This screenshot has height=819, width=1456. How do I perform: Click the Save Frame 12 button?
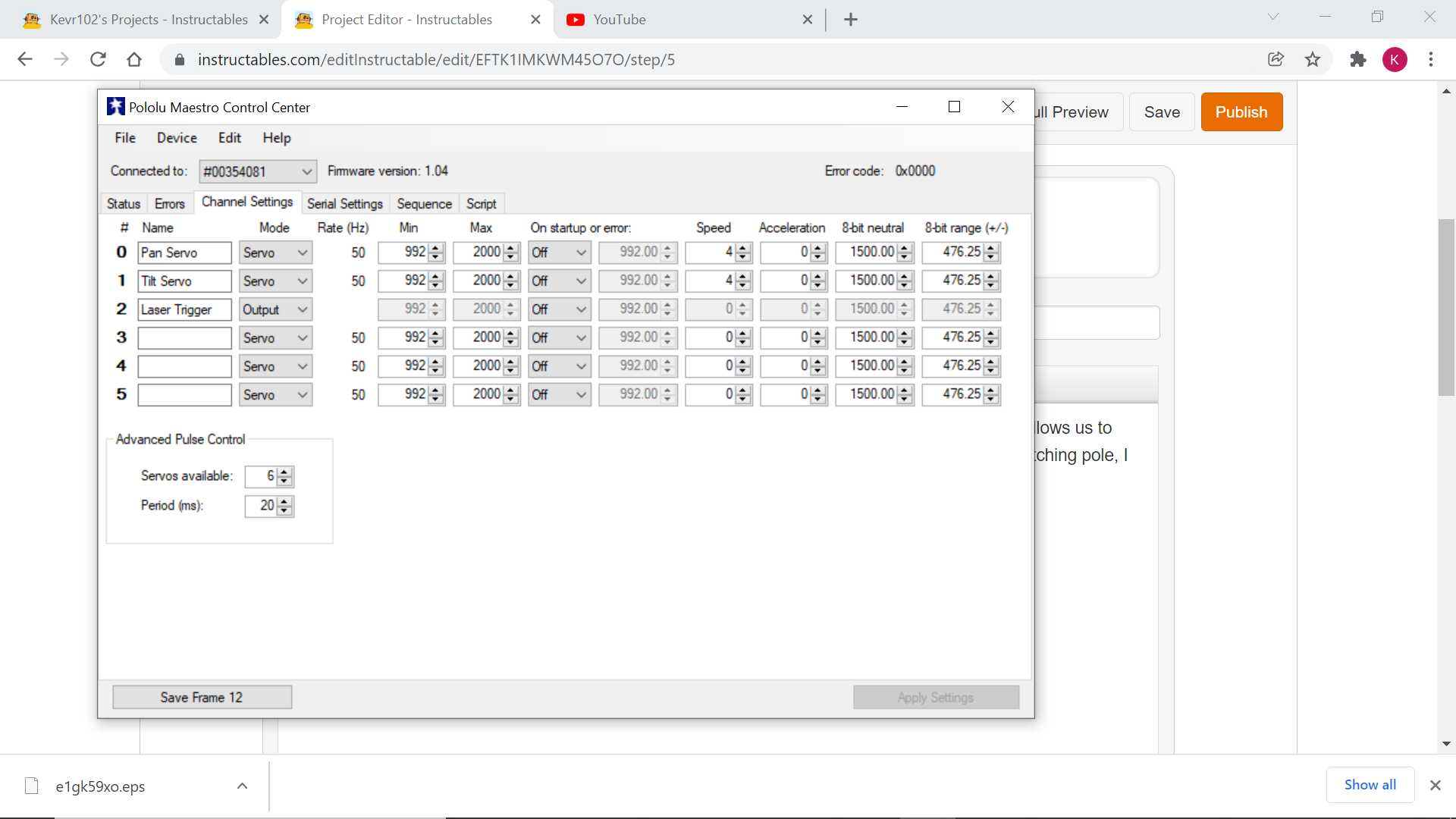pos(202,696)
